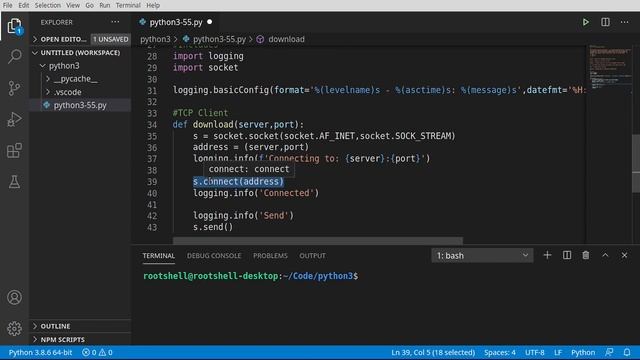Maximize the terminal panel with the up chevron

pyautogui.click(x=605, y=255)
